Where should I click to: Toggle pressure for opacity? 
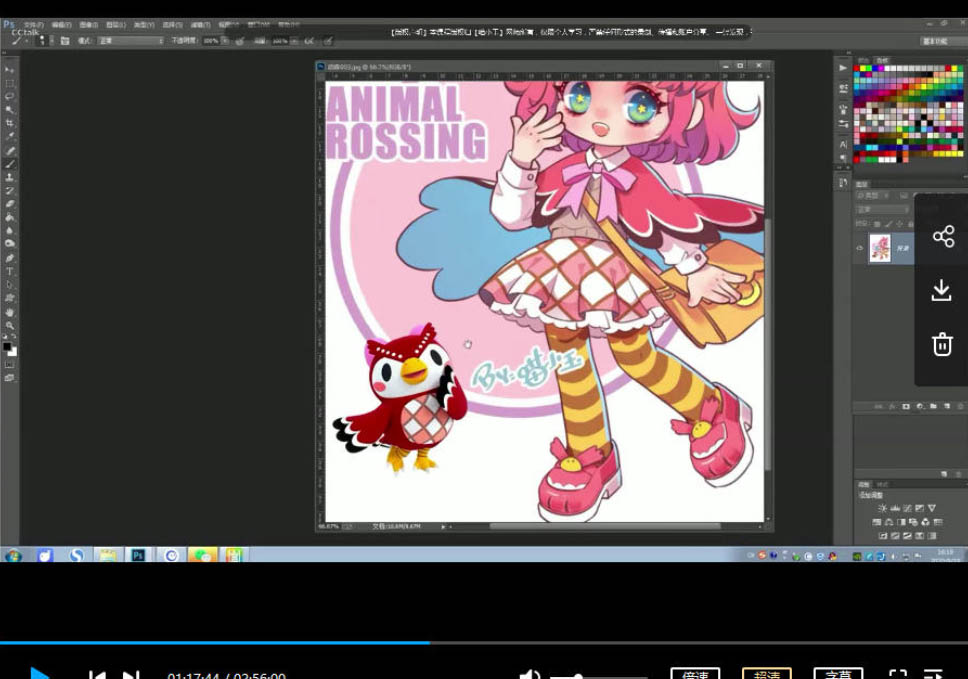tap(240, 41)
